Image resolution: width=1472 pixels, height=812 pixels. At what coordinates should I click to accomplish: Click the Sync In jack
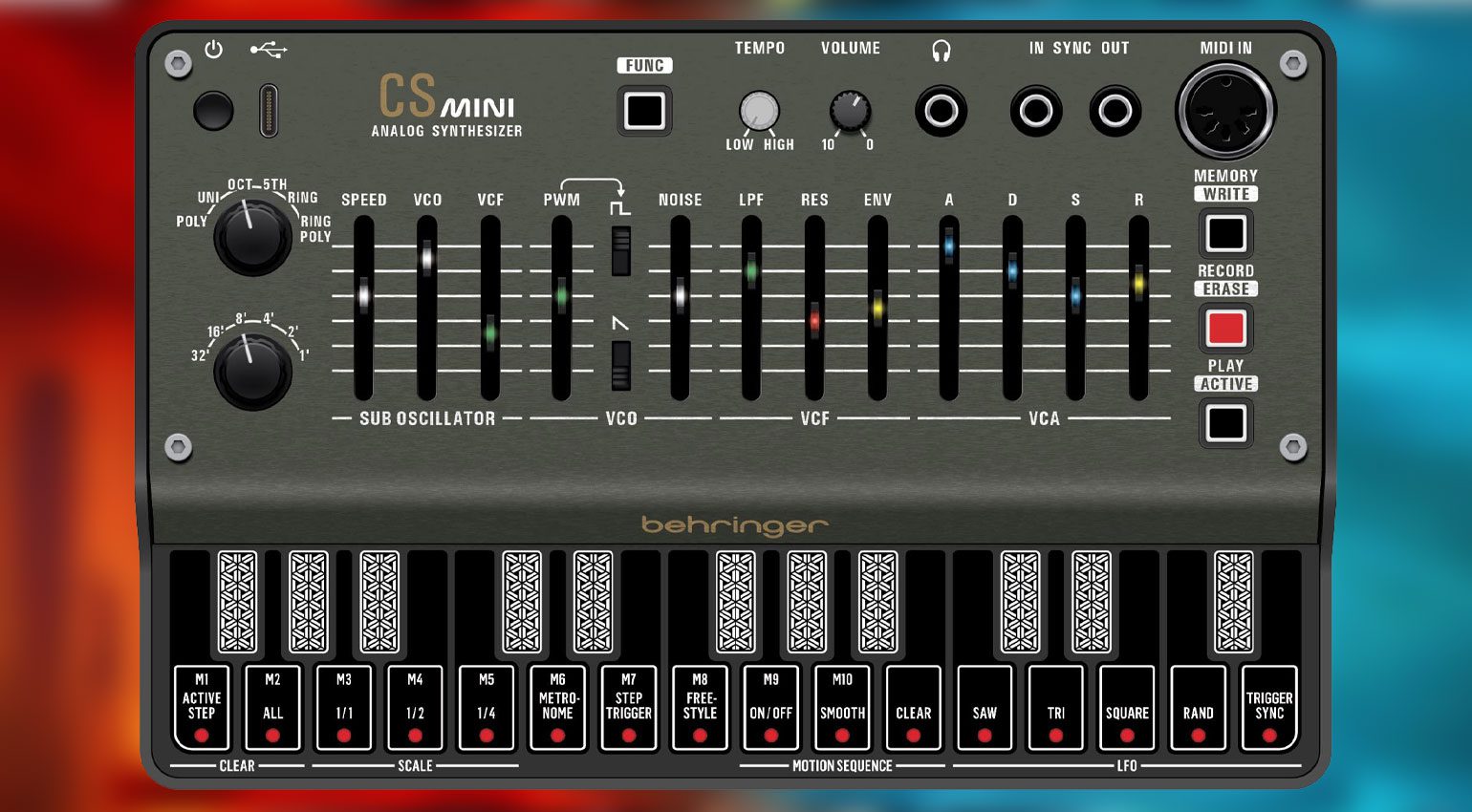(x=1035, y=111)
